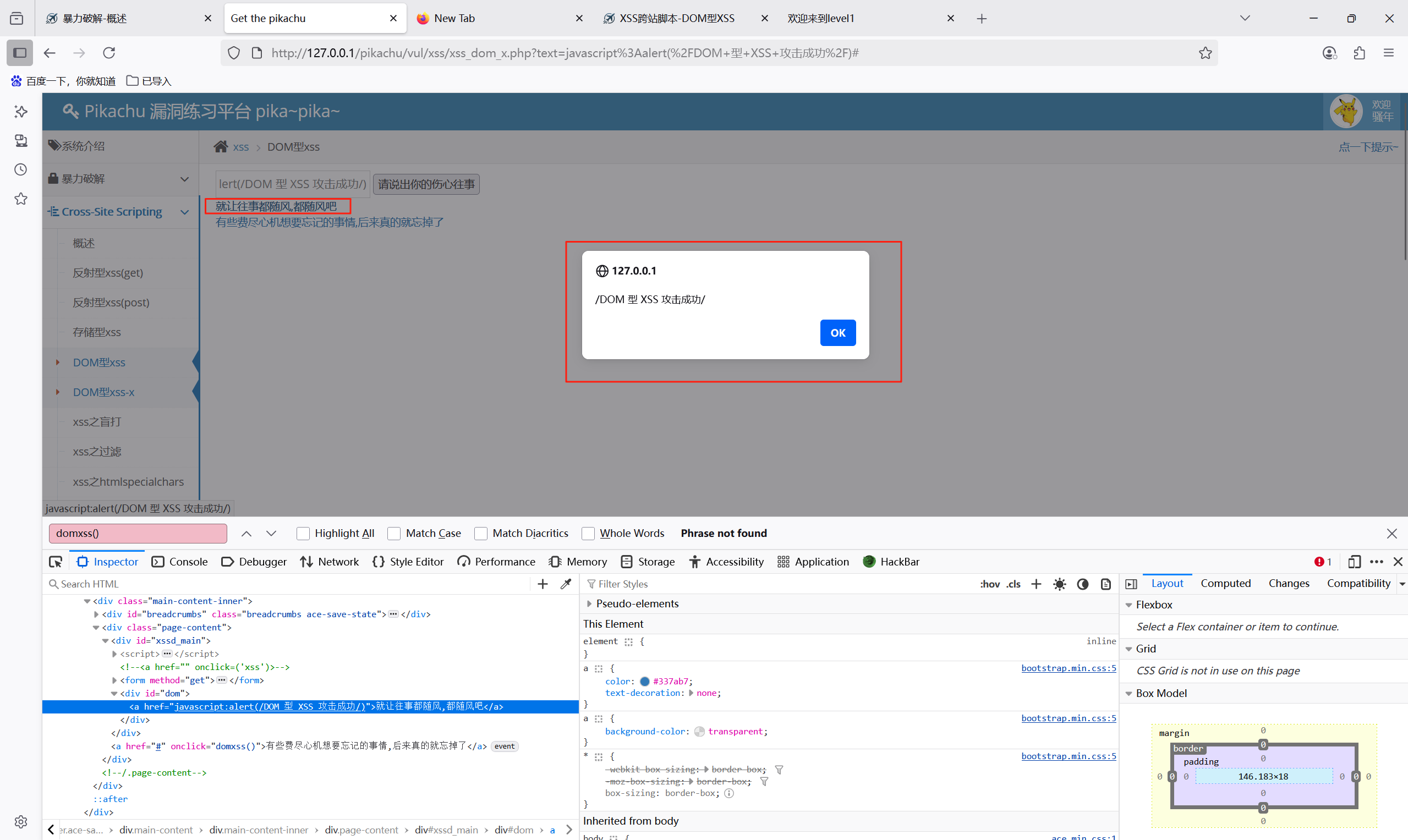Expand the breadcrumbs div node
The image size is (1408, 840).
96,614
